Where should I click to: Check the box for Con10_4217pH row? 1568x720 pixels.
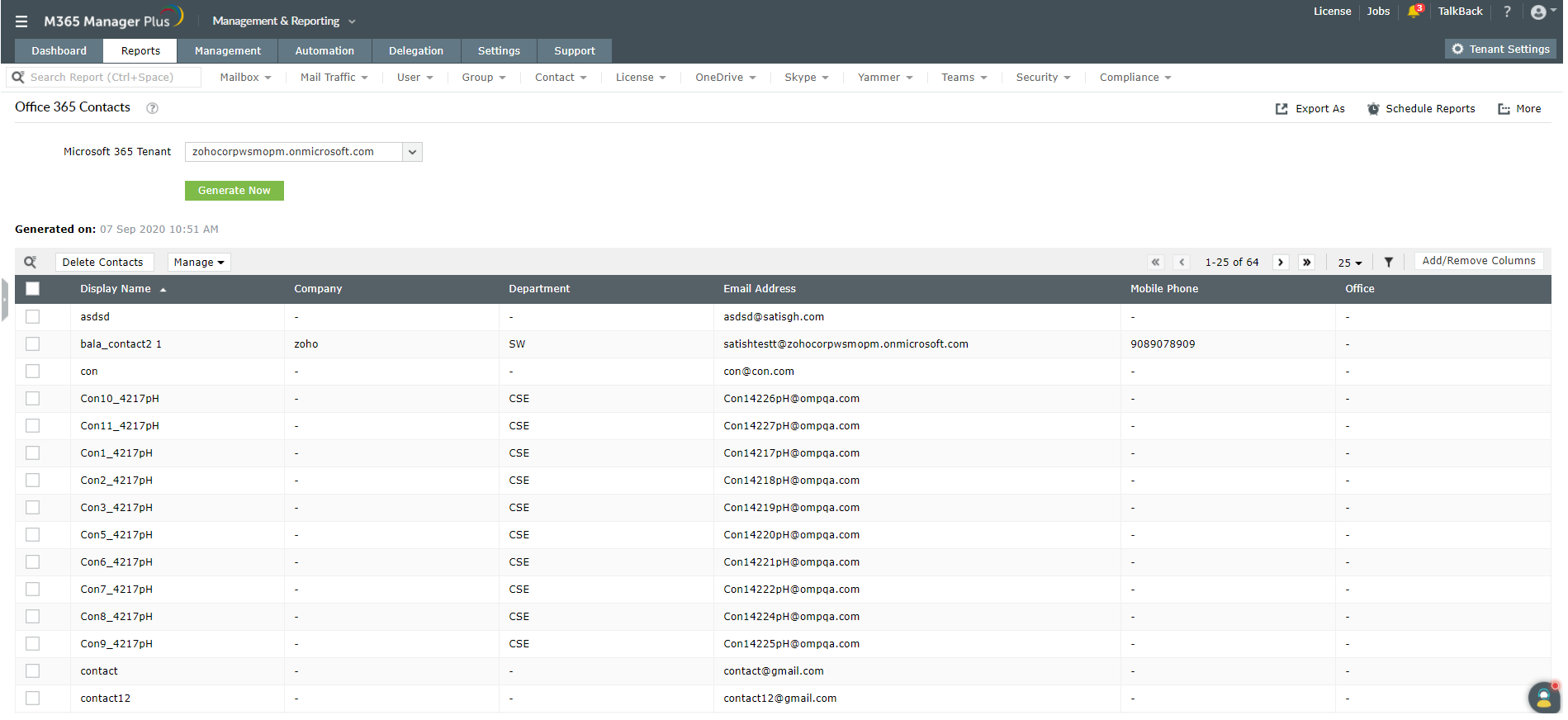(33, 399)
